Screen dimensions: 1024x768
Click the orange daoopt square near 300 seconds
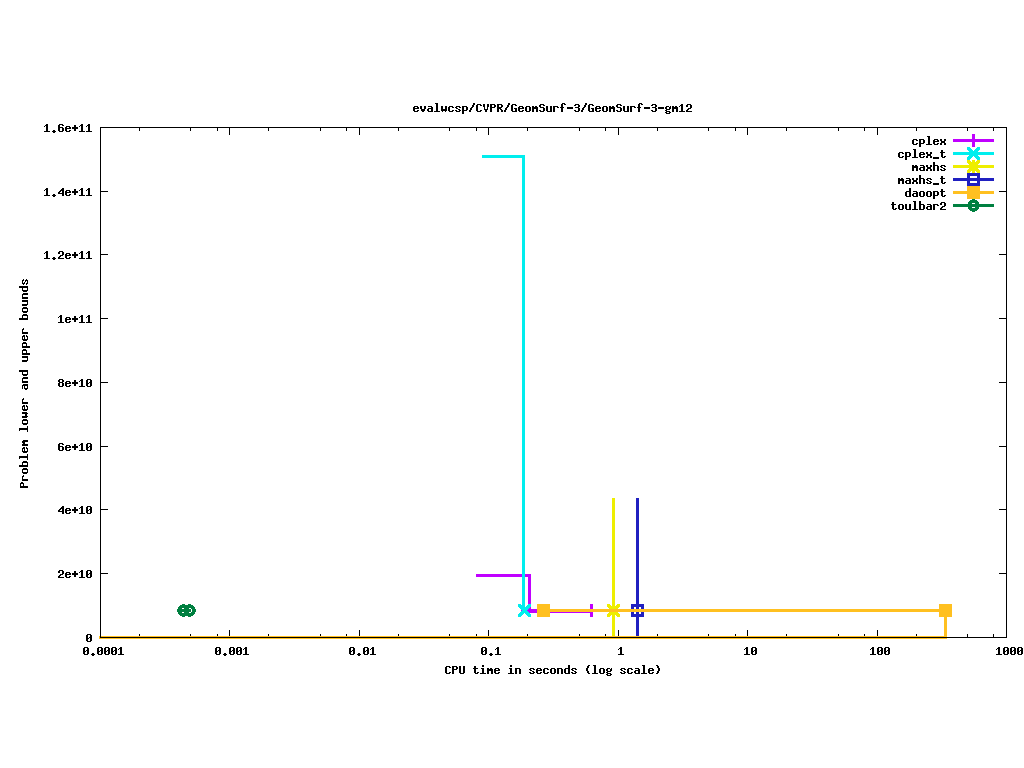tap(945, 610)
